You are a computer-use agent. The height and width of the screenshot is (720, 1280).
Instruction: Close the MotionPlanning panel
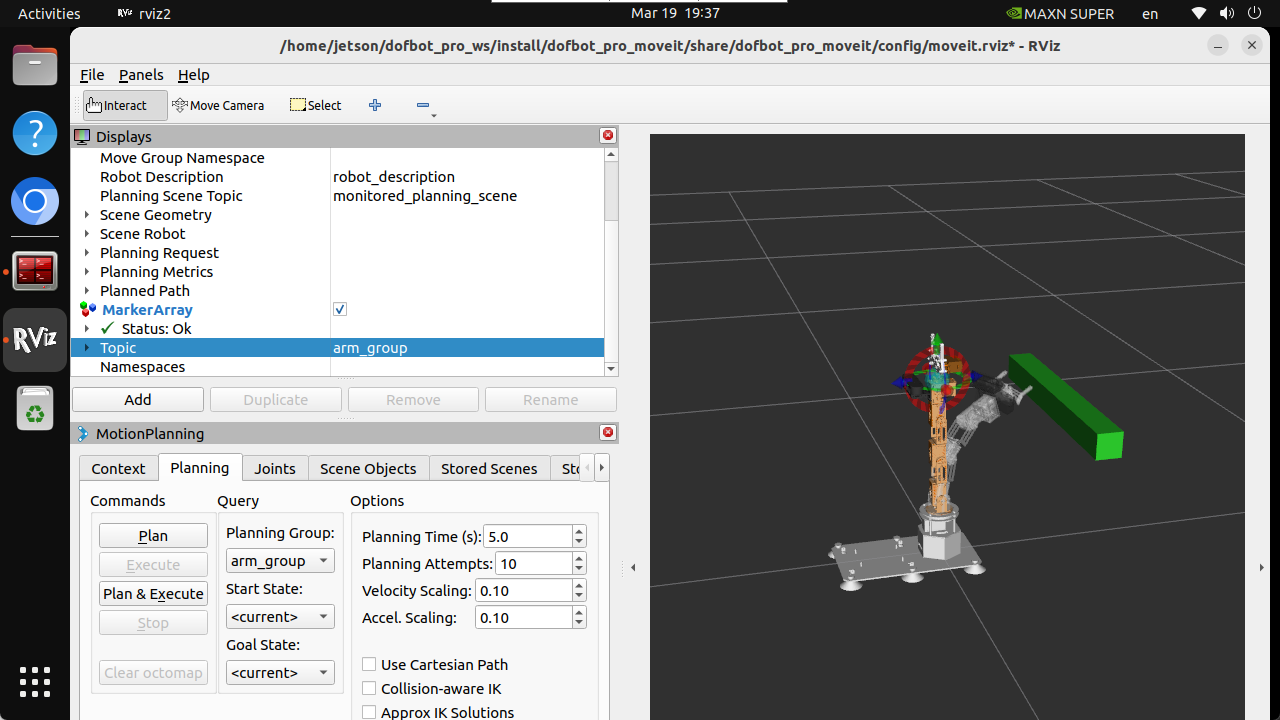608,433
